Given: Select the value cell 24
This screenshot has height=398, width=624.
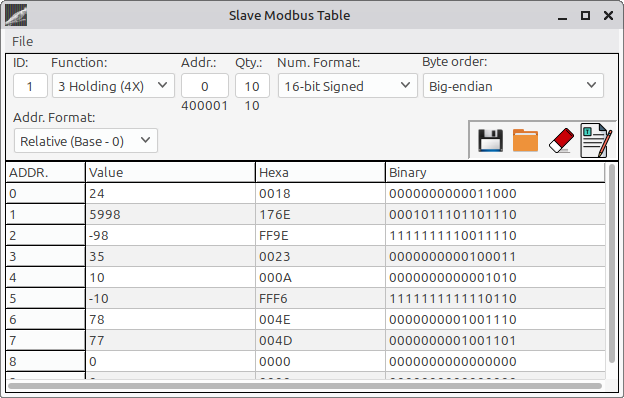Looking at the screenshot, I should (170, 193).
